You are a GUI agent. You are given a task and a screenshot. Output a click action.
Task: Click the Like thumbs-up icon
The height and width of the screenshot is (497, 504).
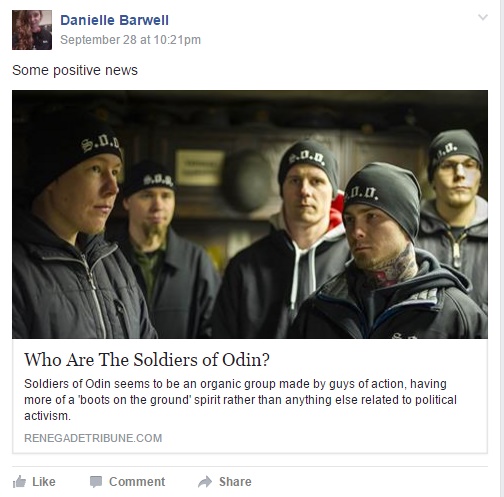(19, 482)
